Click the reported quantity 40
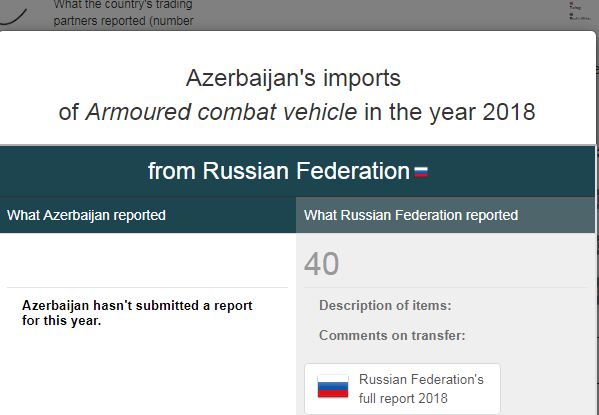Screen dimensions: 599x415 pos(321,264)
